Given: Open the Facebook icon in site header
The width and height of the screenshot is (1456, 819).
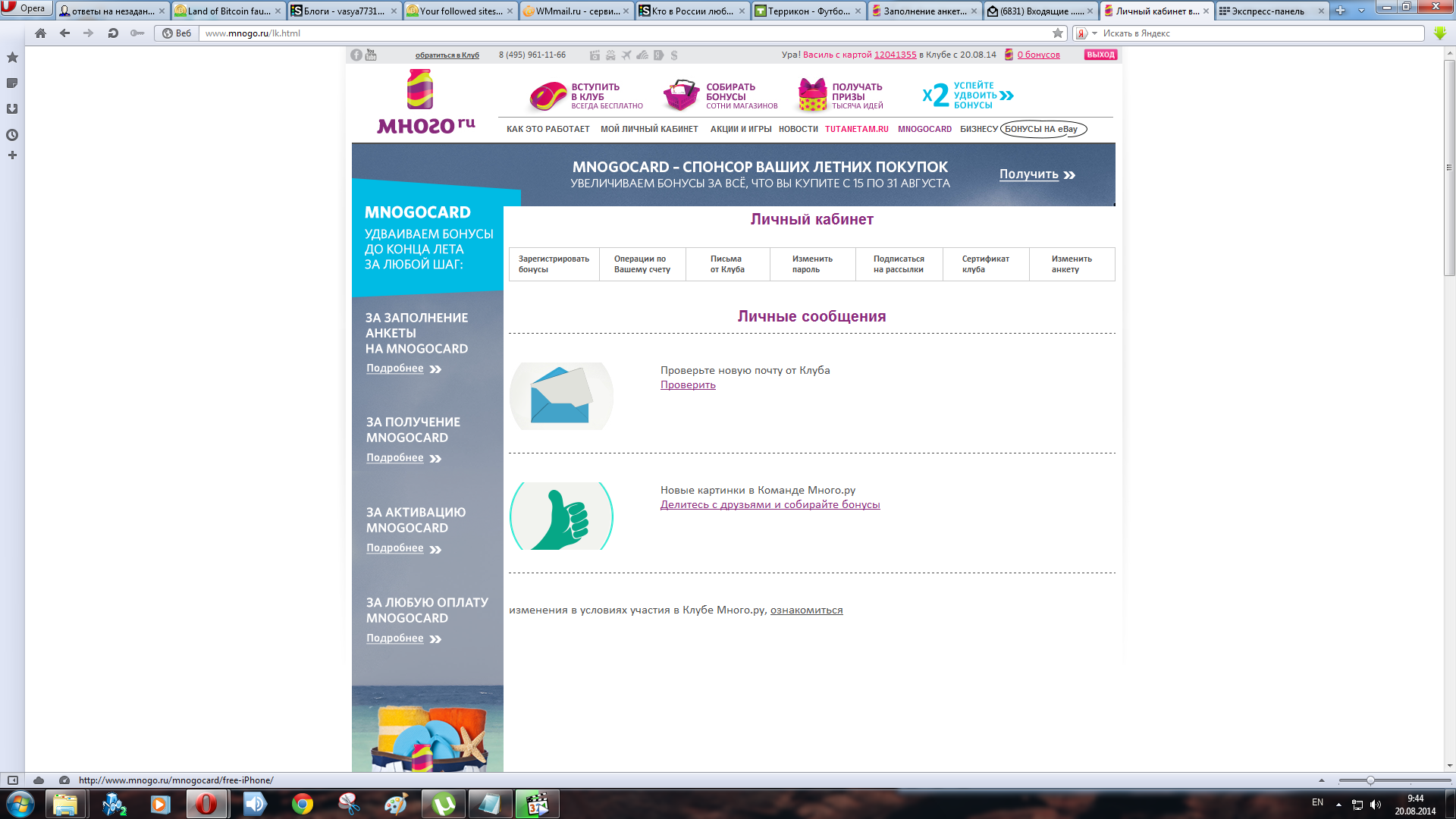Looking at the screenshot, I should coord(356,55).
